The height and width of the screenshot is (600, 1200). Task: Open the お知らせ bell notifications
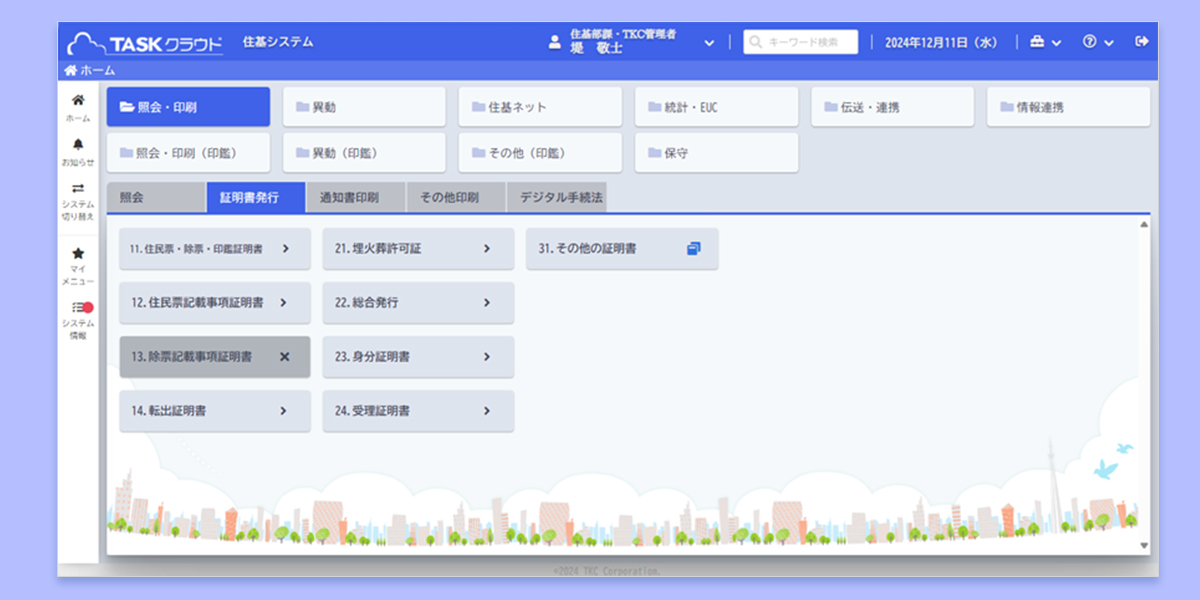click(x=78, y=145)
